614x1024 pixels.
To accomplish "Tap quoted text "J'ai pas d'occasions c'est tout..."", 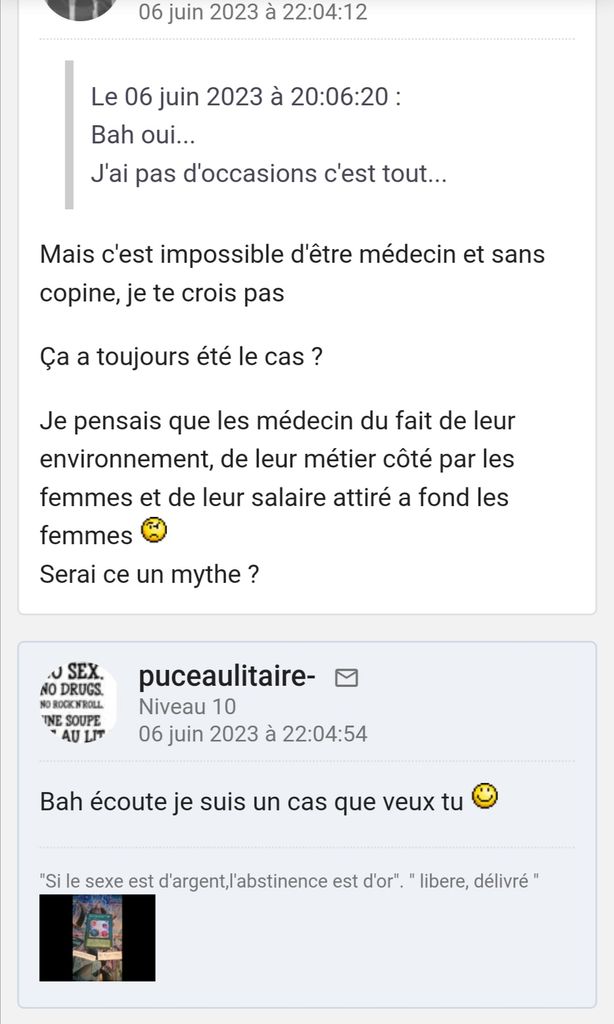I will pyautogui.click(x=268, y=173).
